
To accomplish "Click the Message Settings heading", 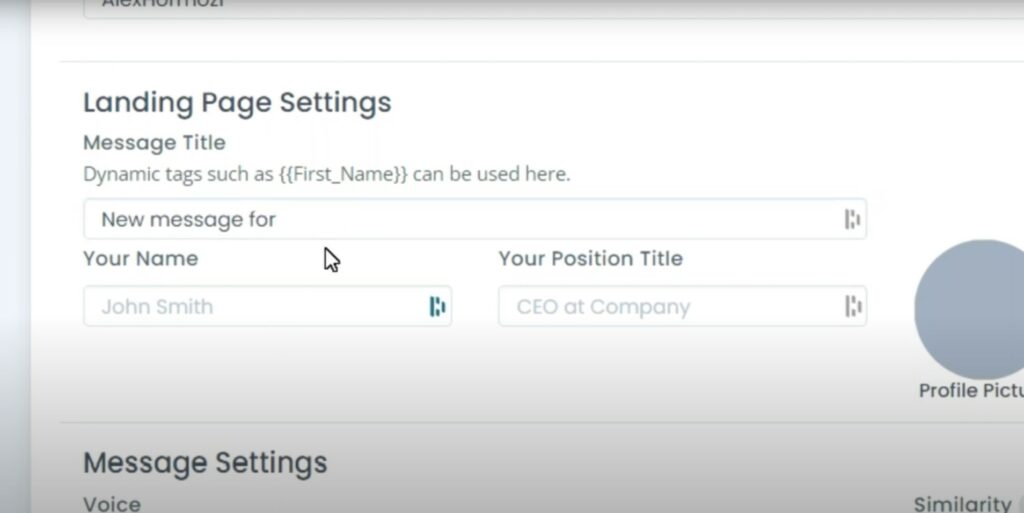I will click(x=205, y=463).
